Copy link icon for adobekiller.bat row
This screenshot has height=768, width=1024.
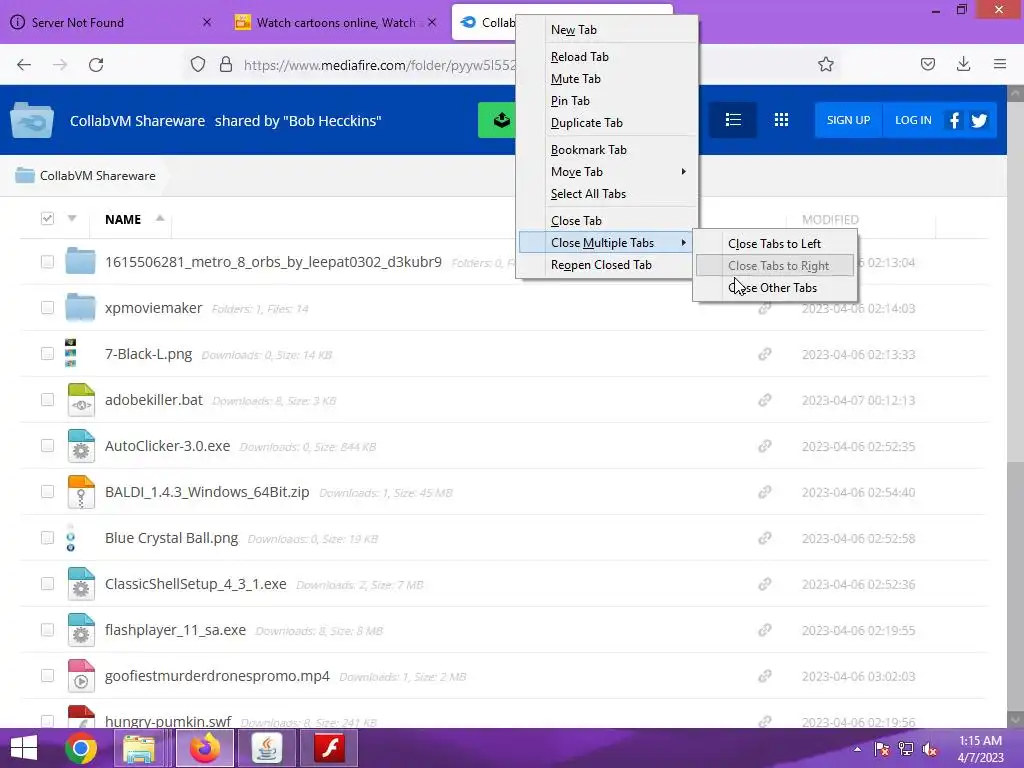[x=765, y=400]
